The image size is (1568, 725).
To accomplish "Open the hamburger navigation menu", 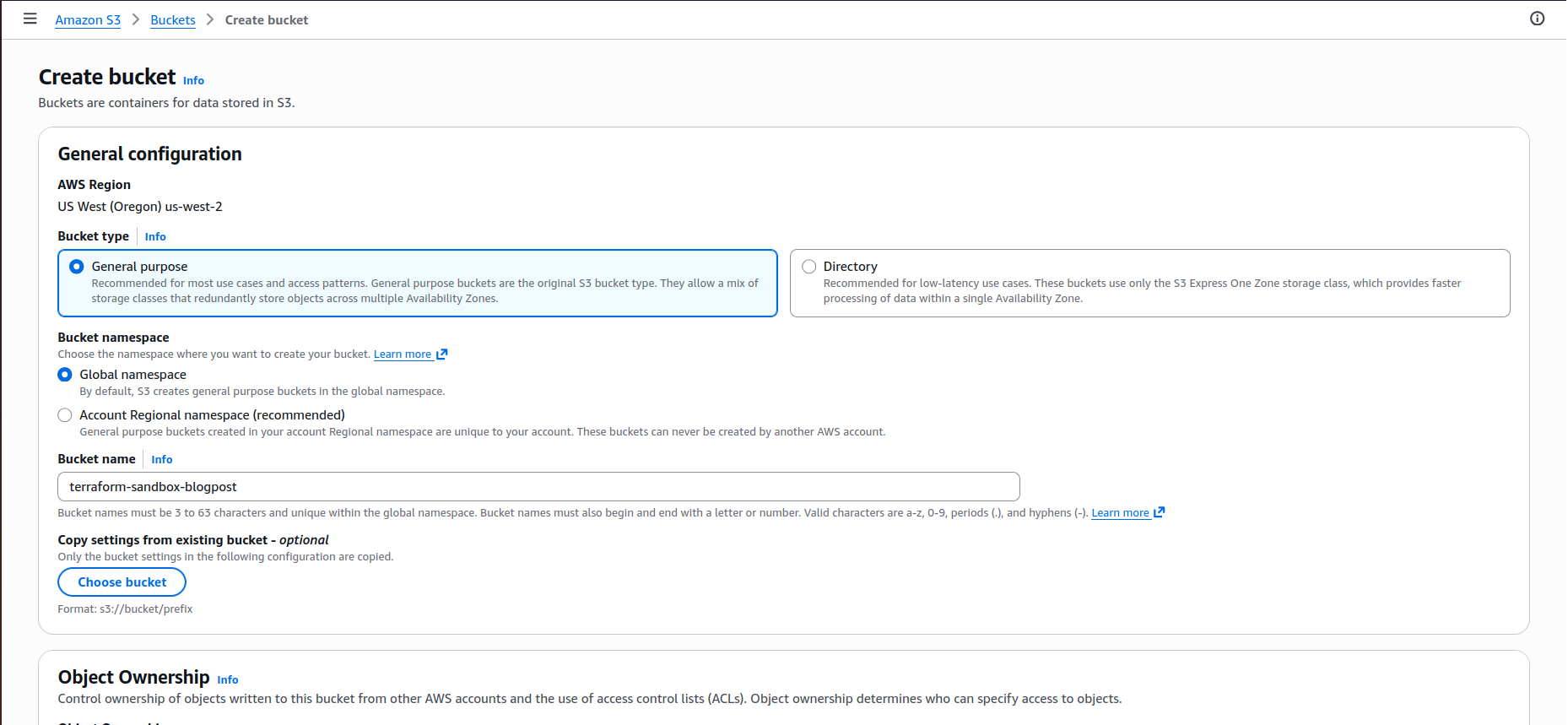I will [30, 19].
